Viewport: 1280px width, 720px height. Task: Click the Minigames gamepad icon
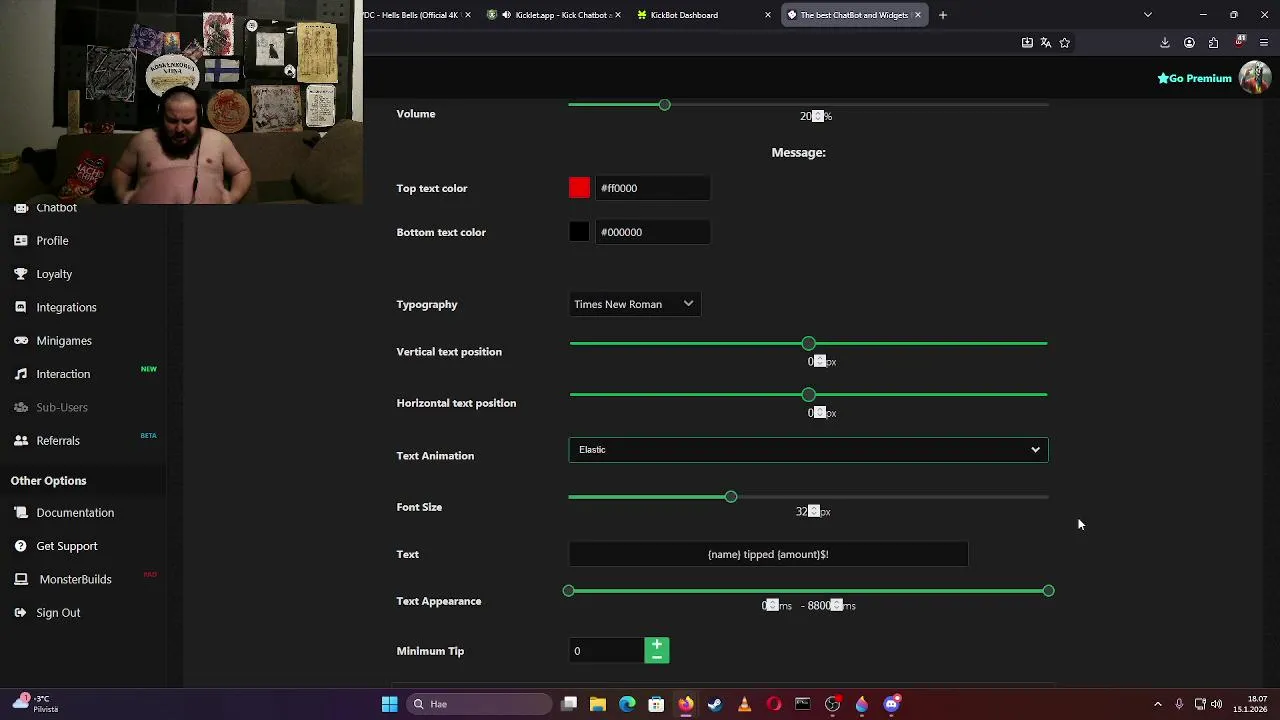click(21, 341)
